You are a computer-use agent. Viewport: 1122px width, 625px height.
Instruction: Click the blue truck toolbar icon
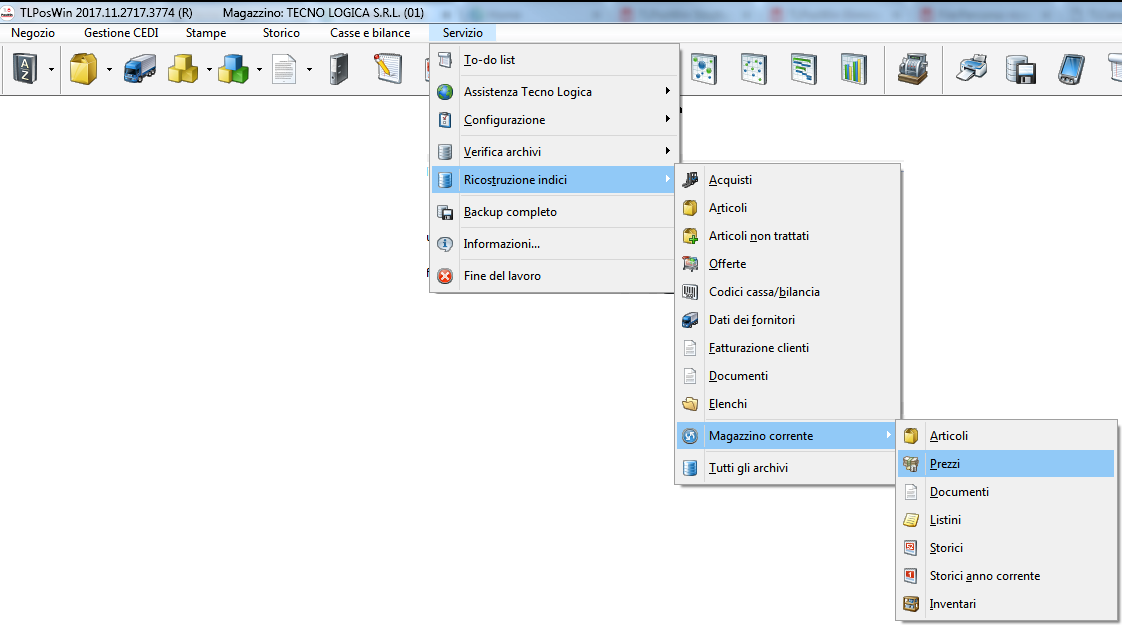click(139, 69)
